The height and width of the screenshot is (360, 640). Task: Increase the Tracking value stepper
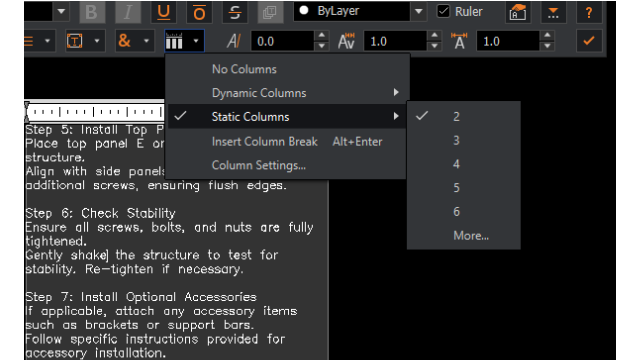[434, 36]
